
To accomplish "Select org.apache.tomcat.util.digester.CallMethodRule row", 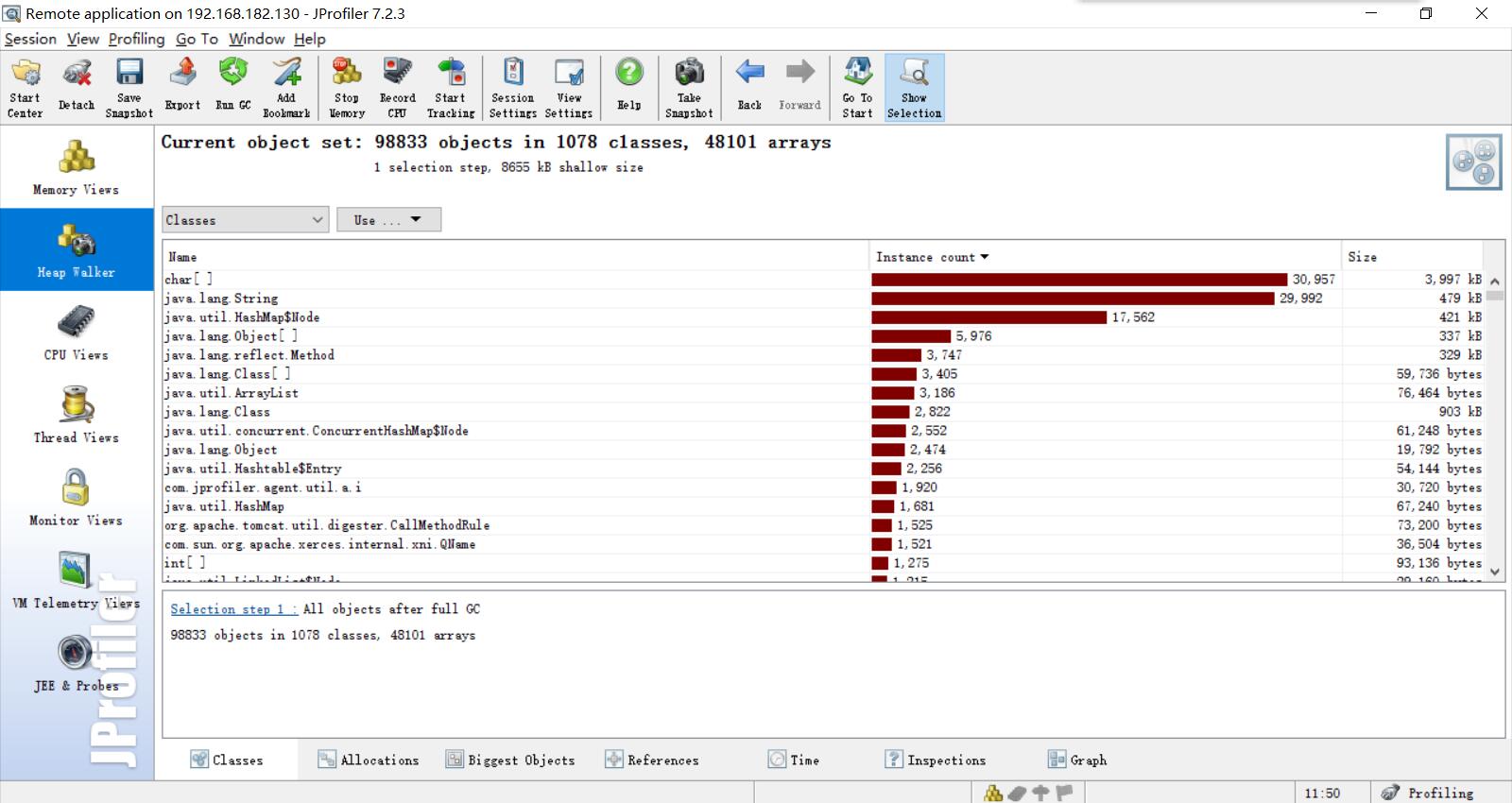I will 822,524.
